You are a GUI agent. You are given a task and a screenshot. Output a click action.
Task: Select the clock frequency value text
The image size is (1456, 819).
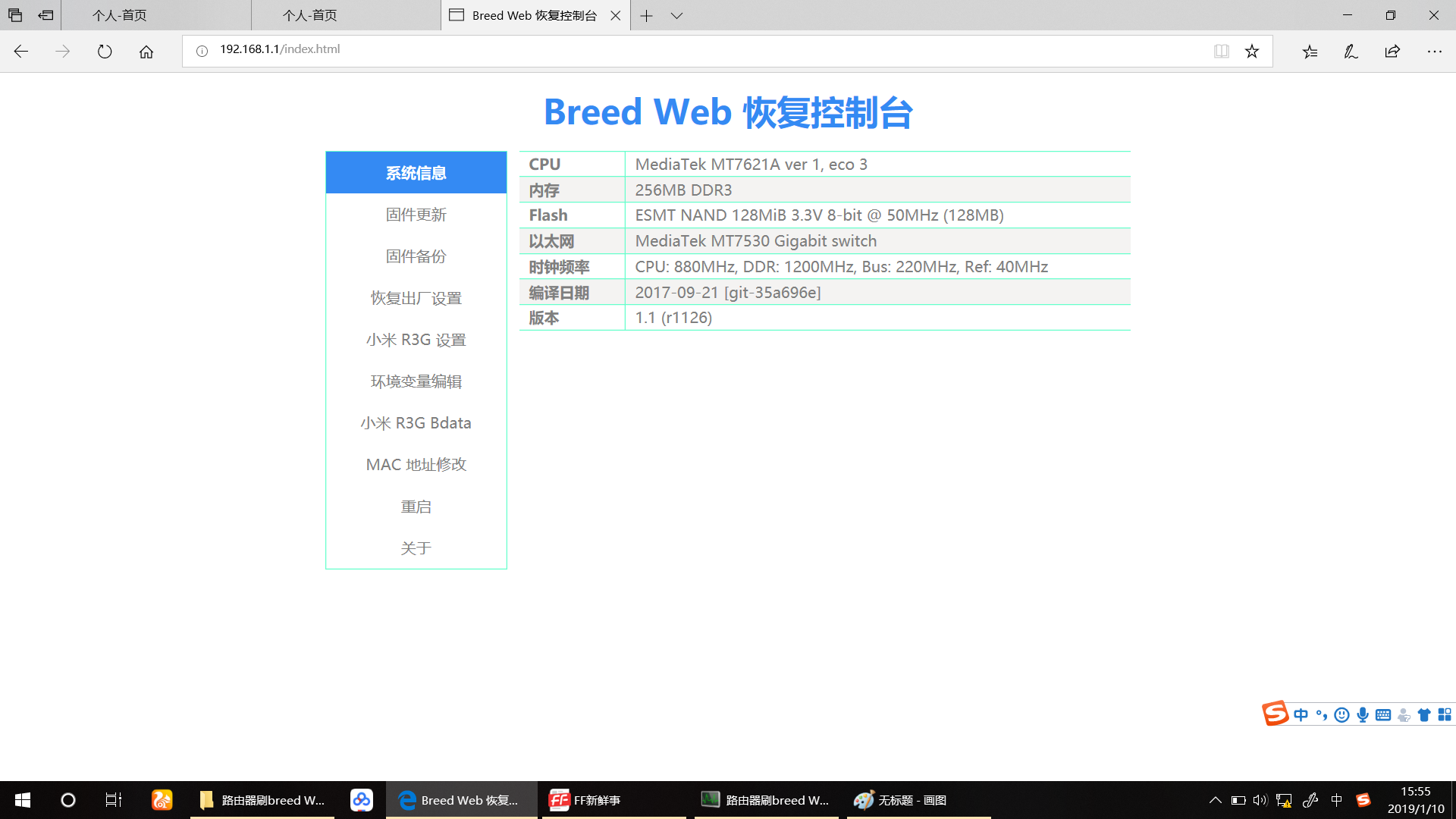tap(841, 267)
